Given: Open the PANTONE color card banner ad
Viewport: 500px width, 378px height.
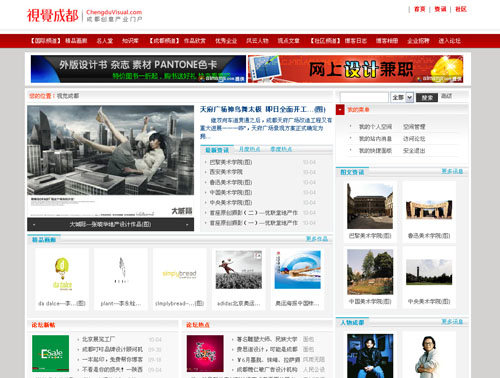Looking at the screenshot, I should pyautogui.click(x=138, y=69).
